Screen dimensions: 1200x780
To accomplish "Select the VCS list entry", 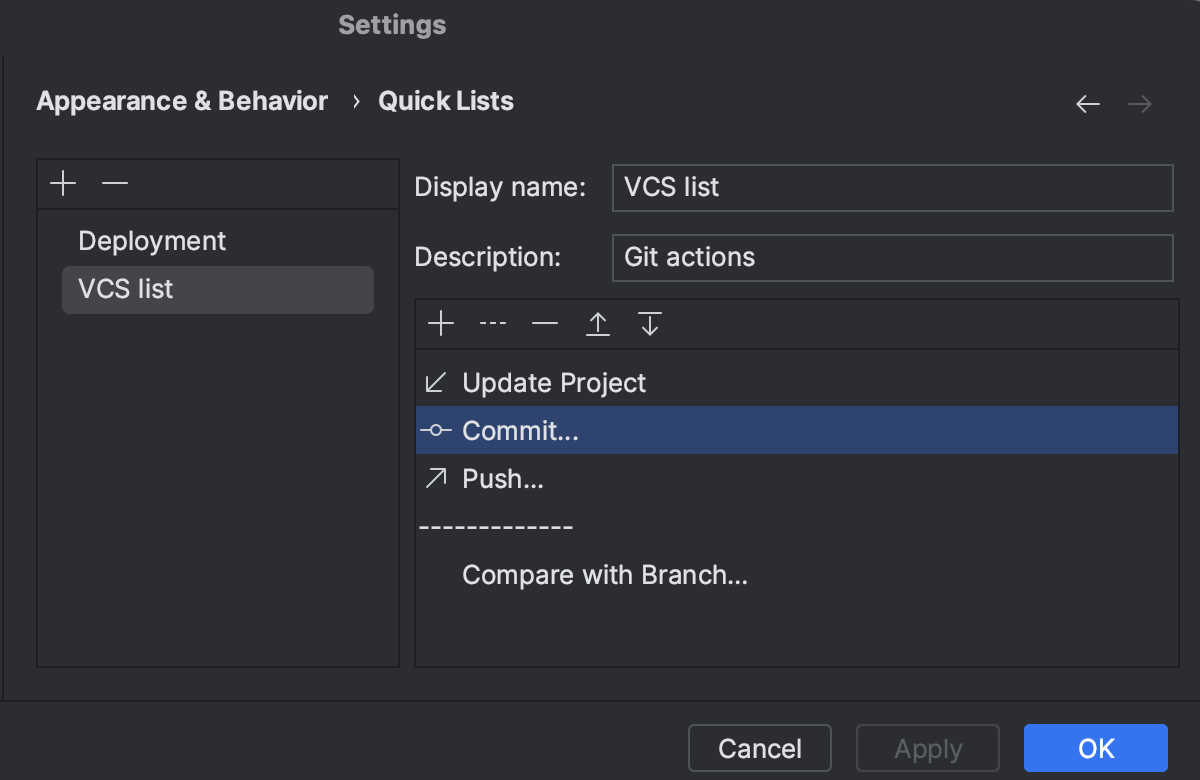I will (x=125, y=289).
